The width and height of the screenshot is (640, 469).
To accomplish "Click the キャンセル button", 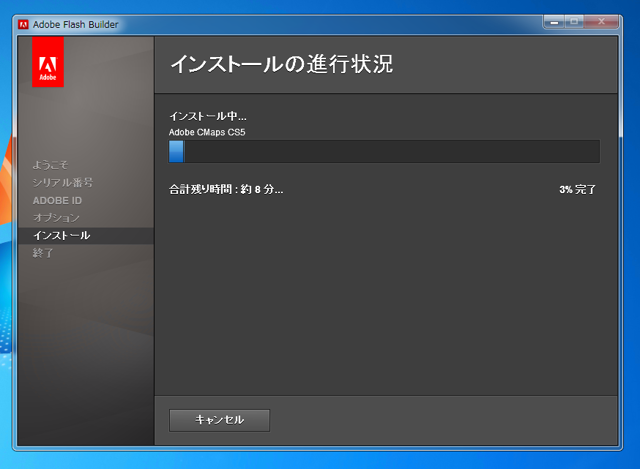I will 219,420.
